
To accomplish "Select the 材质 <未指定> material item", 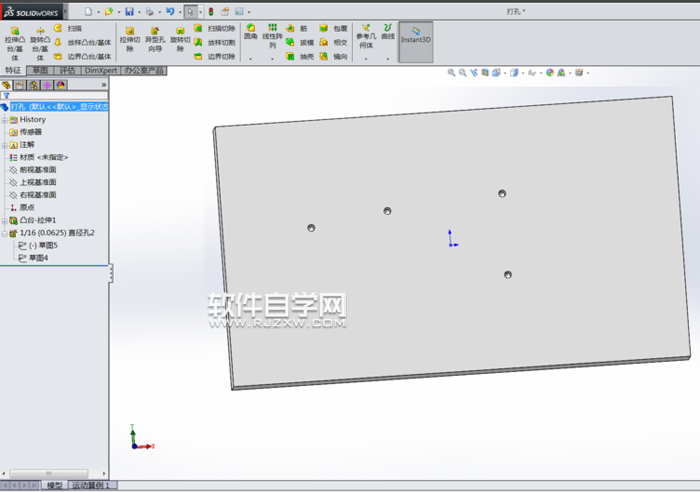I will click(x=39, y=157).
